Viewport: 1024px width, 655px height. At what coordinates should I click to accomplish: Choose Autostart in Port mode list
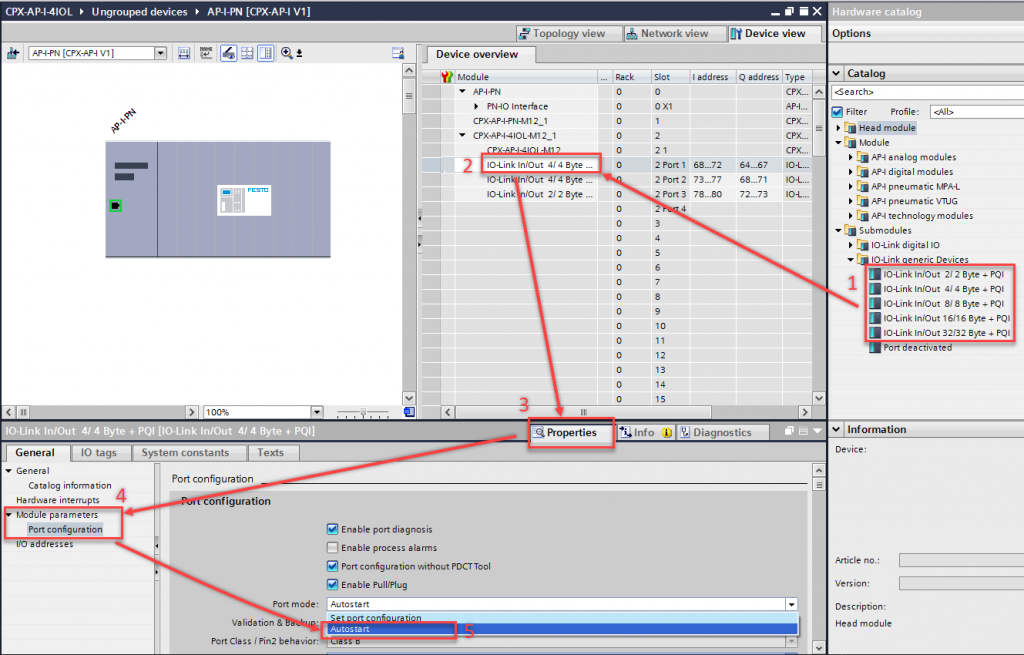click(x=562, y=629)
